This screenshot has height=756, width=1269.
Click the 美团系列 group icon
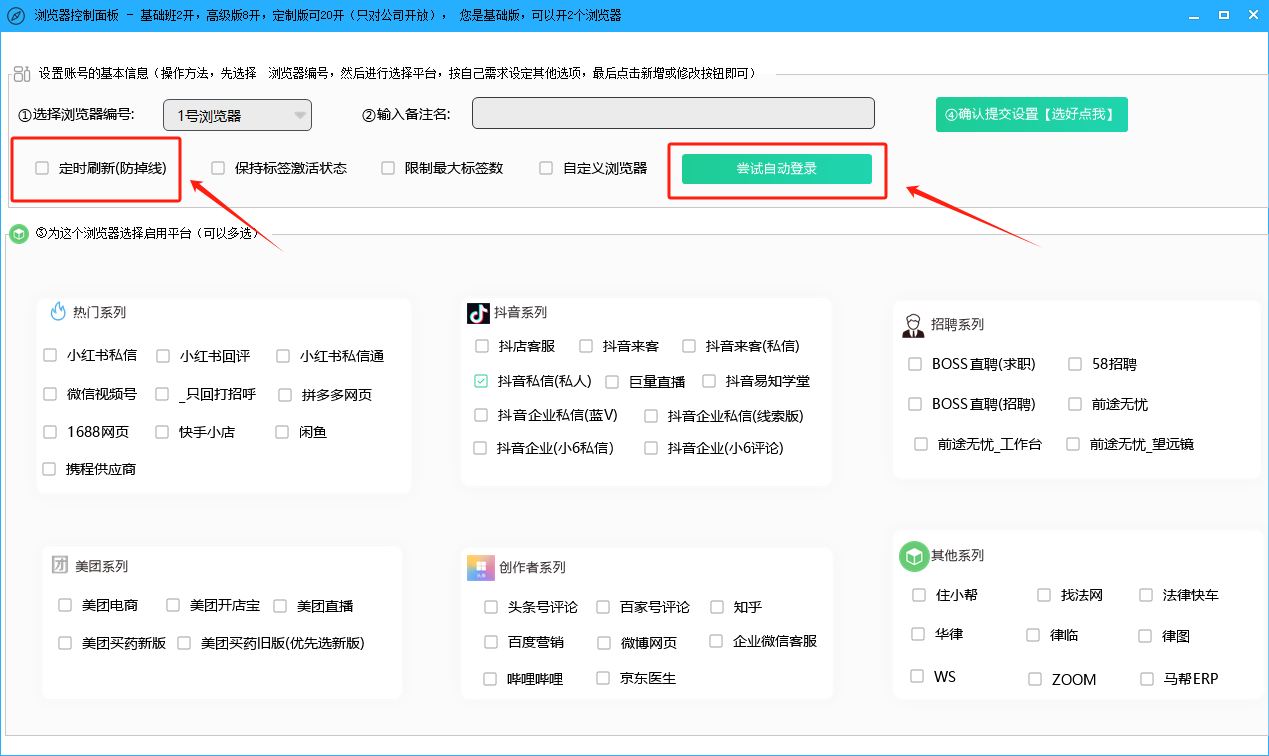60,565
